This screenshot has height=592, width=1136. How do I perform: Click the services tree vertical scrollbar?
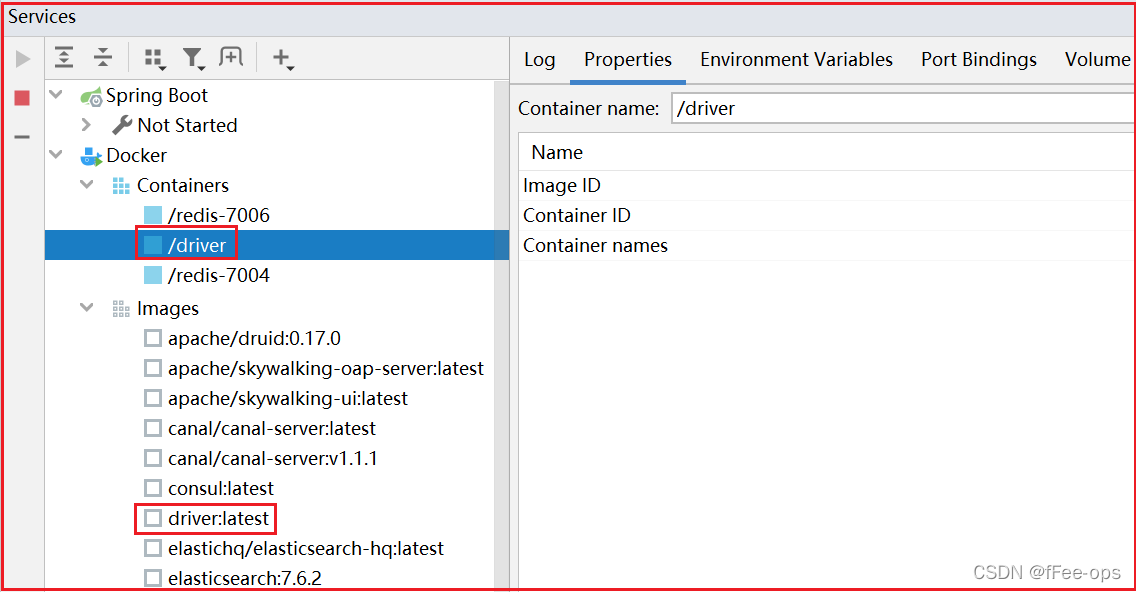point(501,335)
